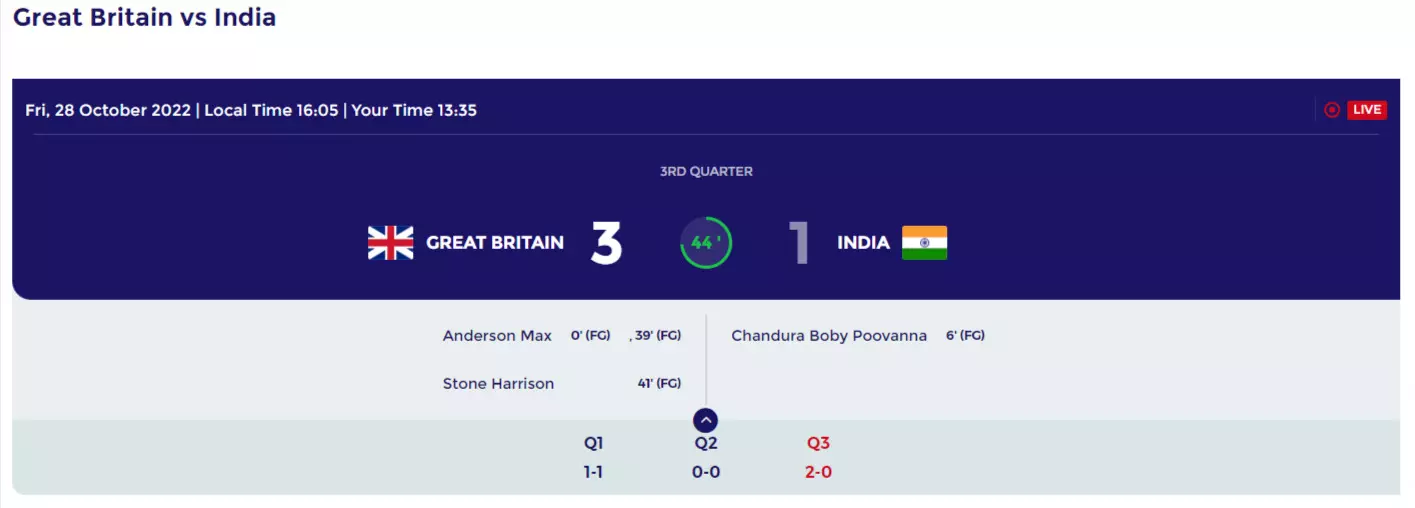Collapse the goal scorers panel with chevron
This screenshot has height=508, width=1415.
[706, 421]
